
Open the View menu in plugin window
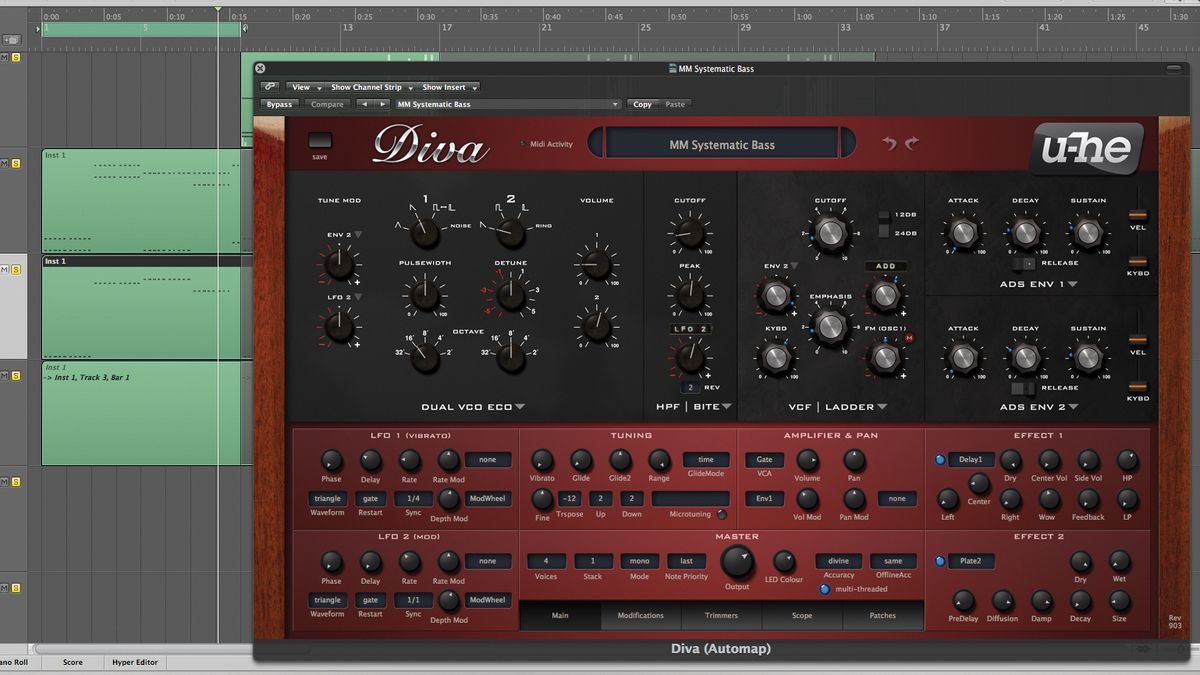click(x=303, y=87)
